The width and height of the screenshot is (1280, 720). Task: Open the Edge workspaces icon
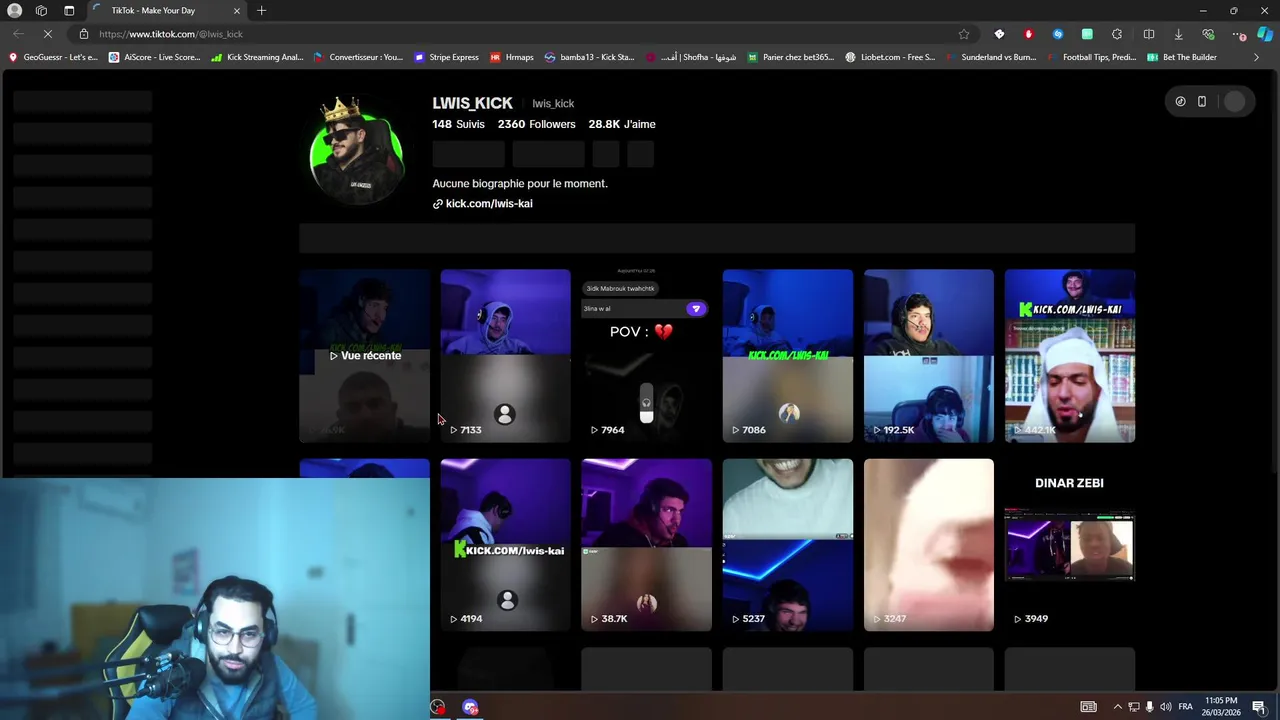point(41,10)
